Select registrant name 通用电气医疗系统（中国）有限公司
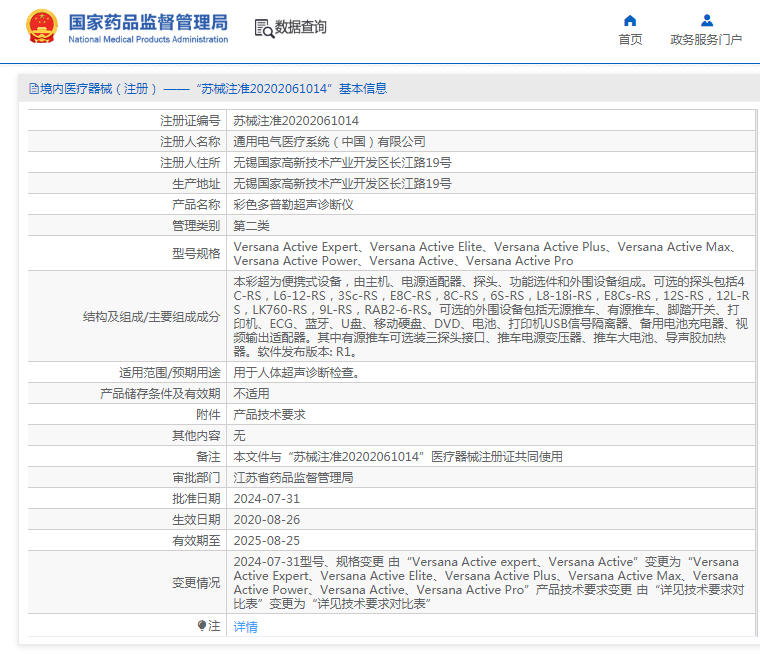 [329, 142]
